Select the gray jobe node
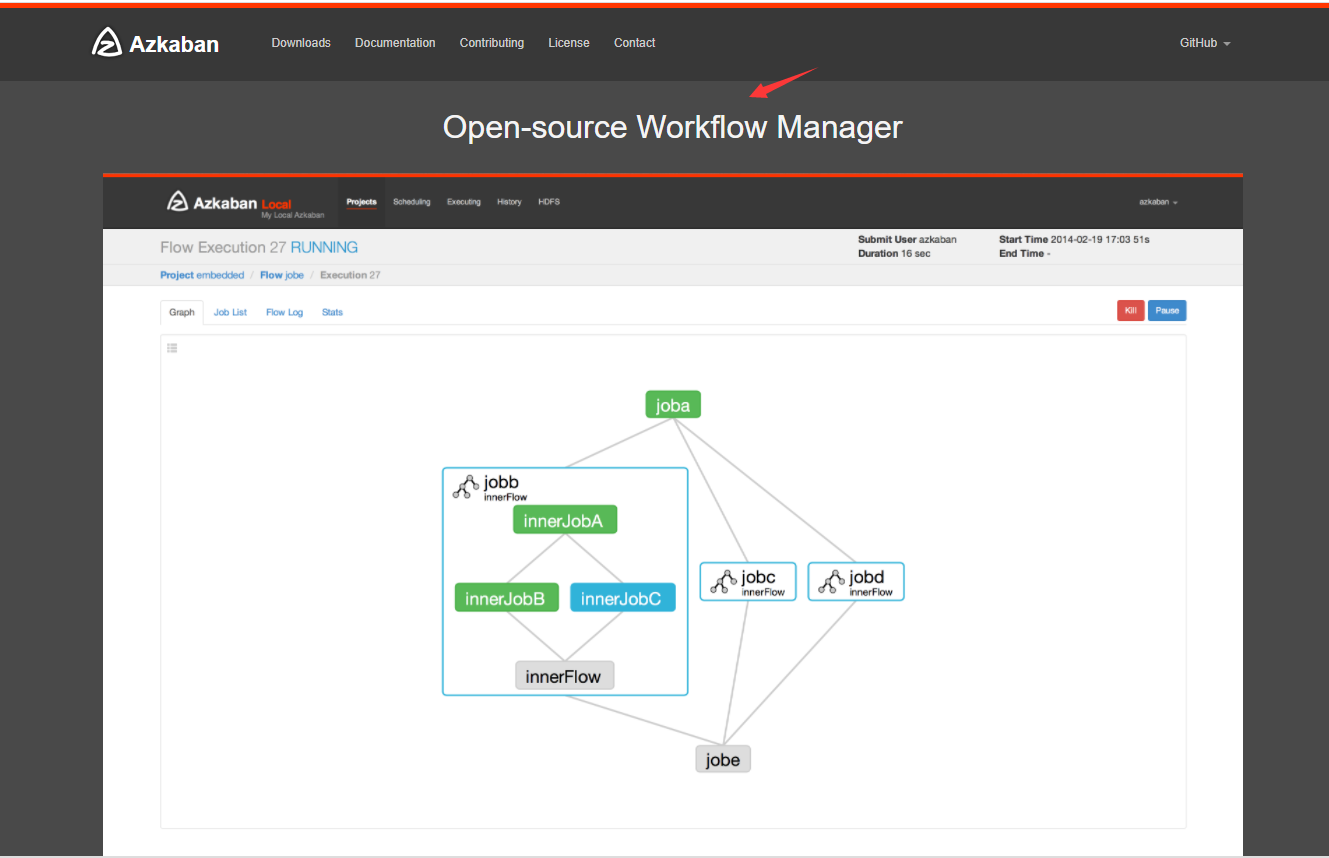Viewport: 1329px width, 858px height. tap(723, 759)
